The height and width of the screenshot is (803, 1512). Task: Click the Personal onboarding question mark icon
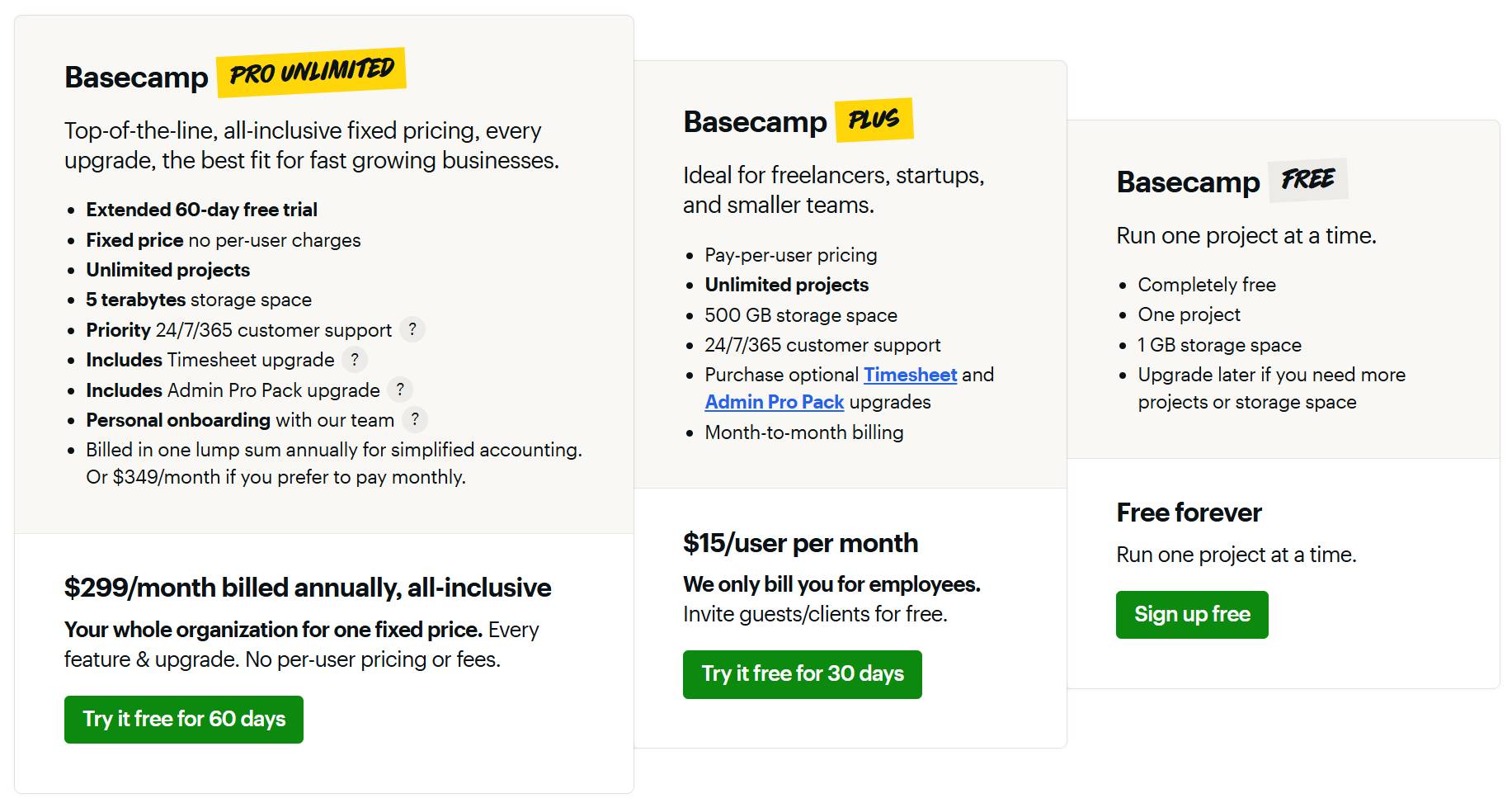pyautogui.click(x=415, y=420)
